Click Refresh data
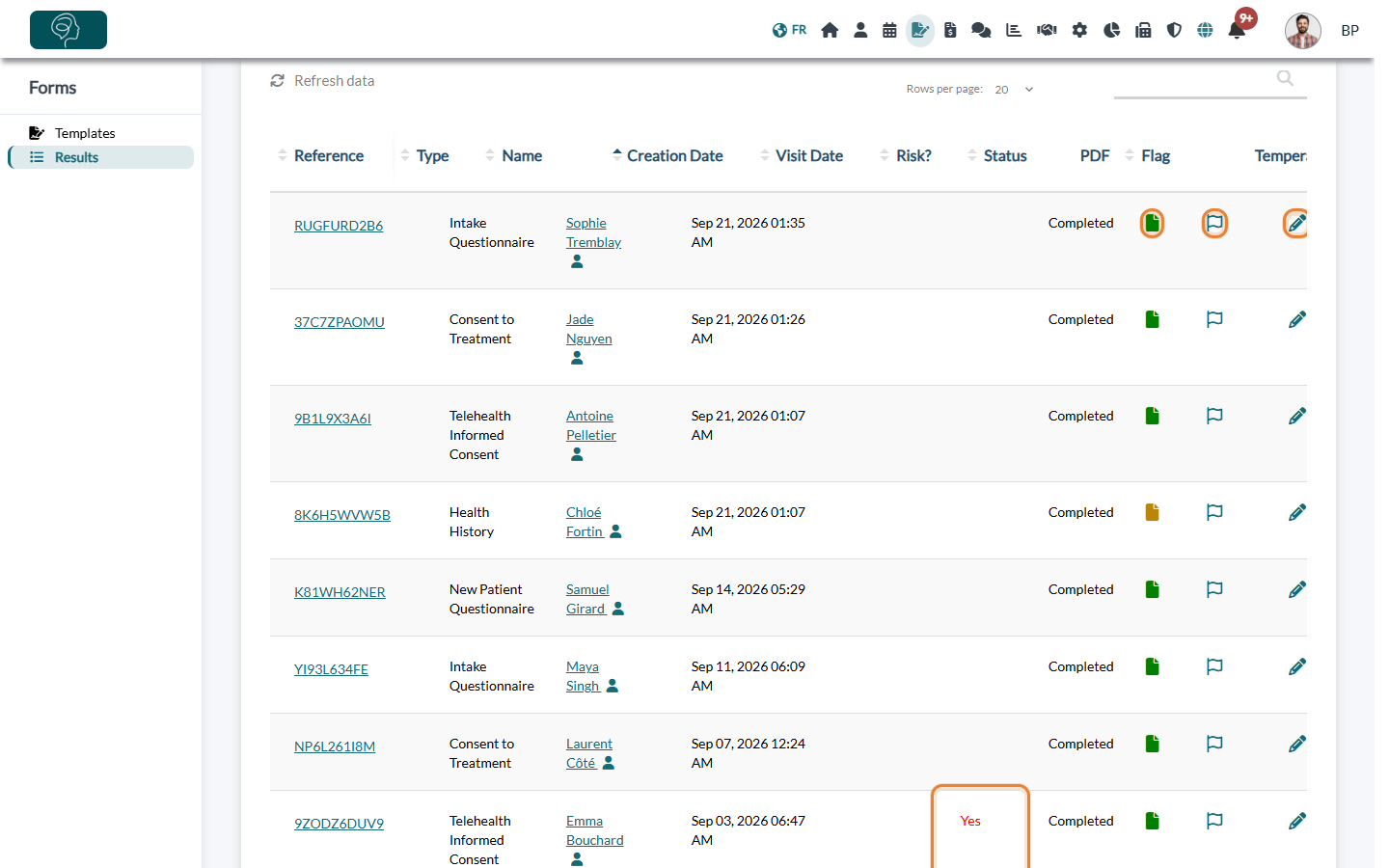The image size is (1389, 868). [322, 81]
